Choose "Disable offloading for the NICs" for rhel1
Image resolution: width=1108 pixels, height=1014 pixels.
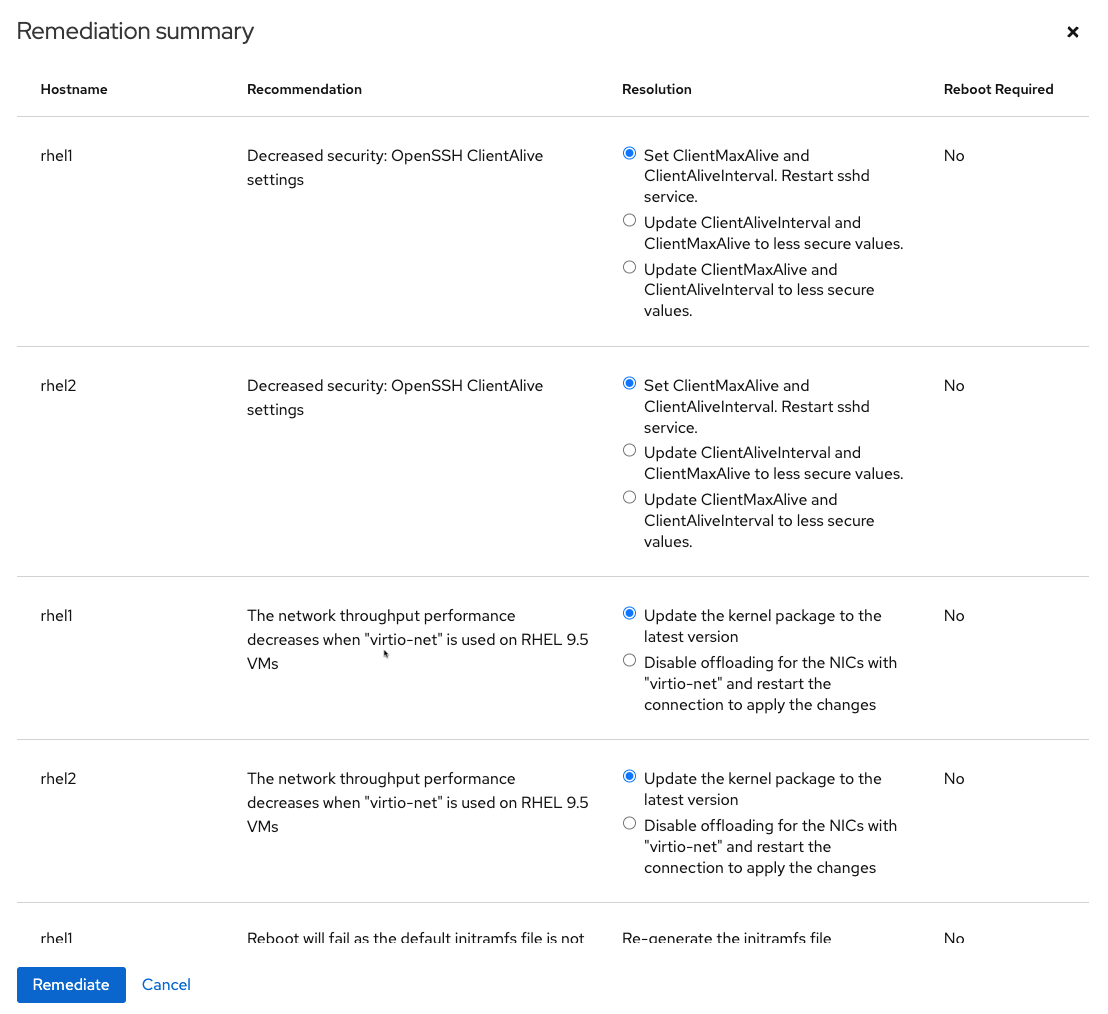(629, 660)
